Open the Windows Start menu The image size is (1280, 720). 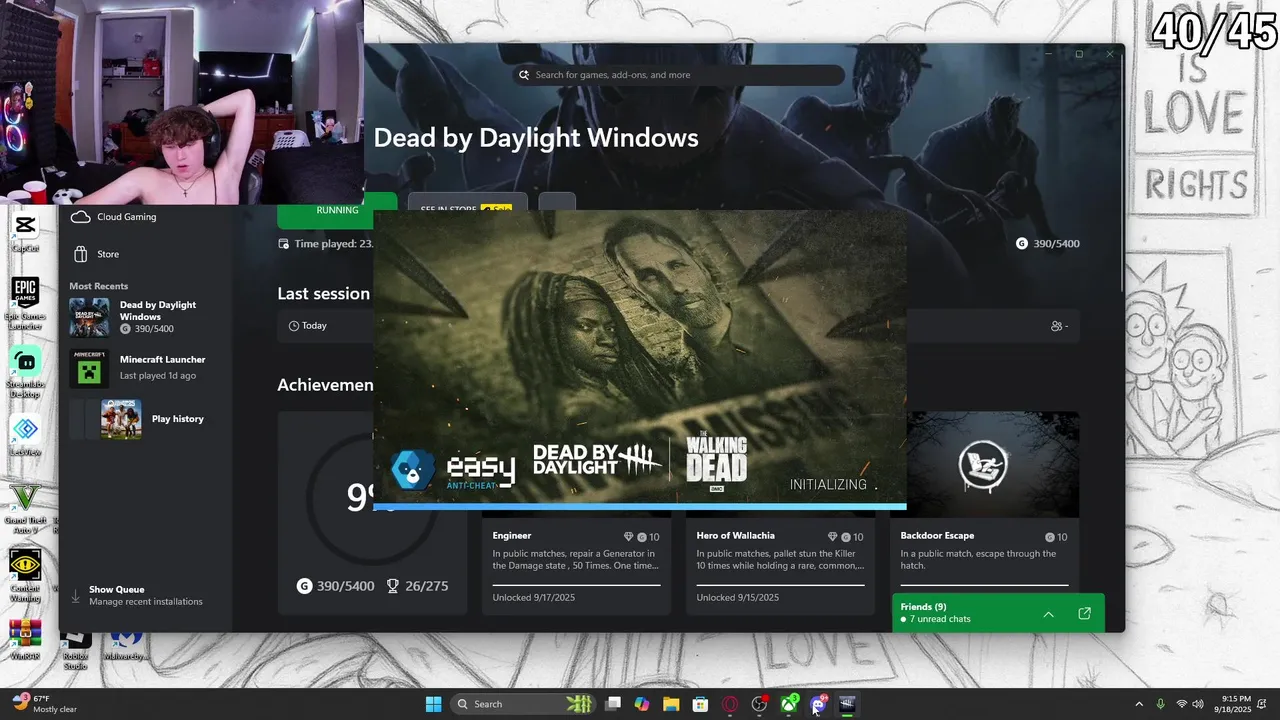pyautogui.click(x=433, y=704)
